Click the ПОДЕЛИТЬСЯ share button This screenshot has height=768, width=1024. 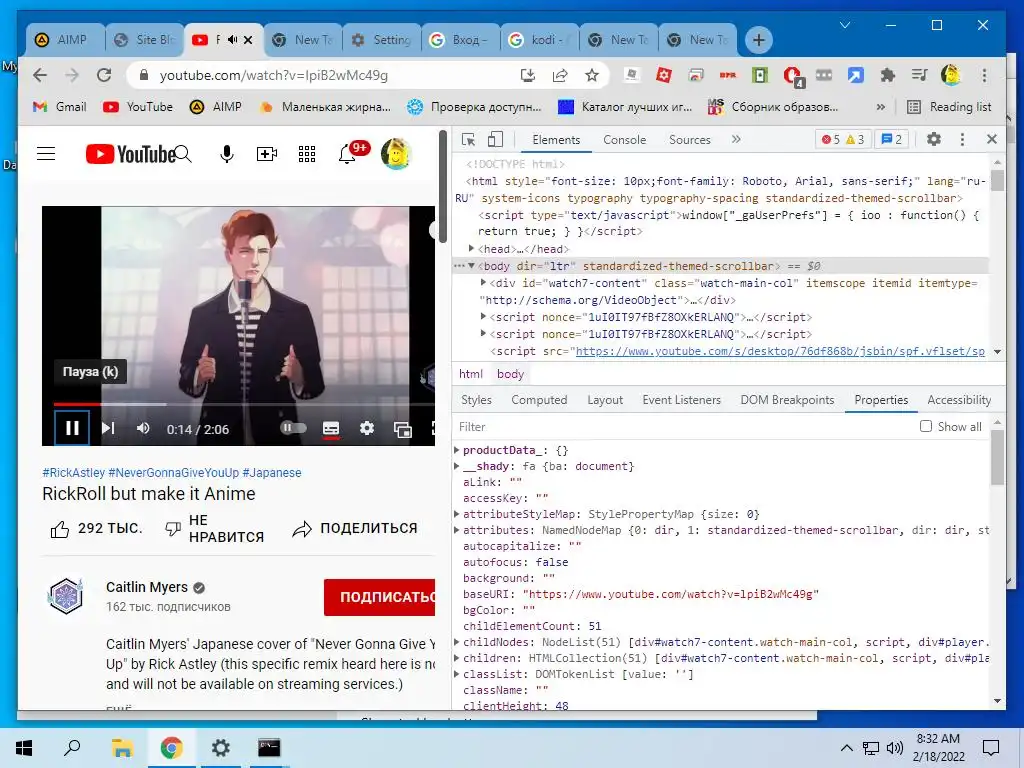click(x=355, y=528)
